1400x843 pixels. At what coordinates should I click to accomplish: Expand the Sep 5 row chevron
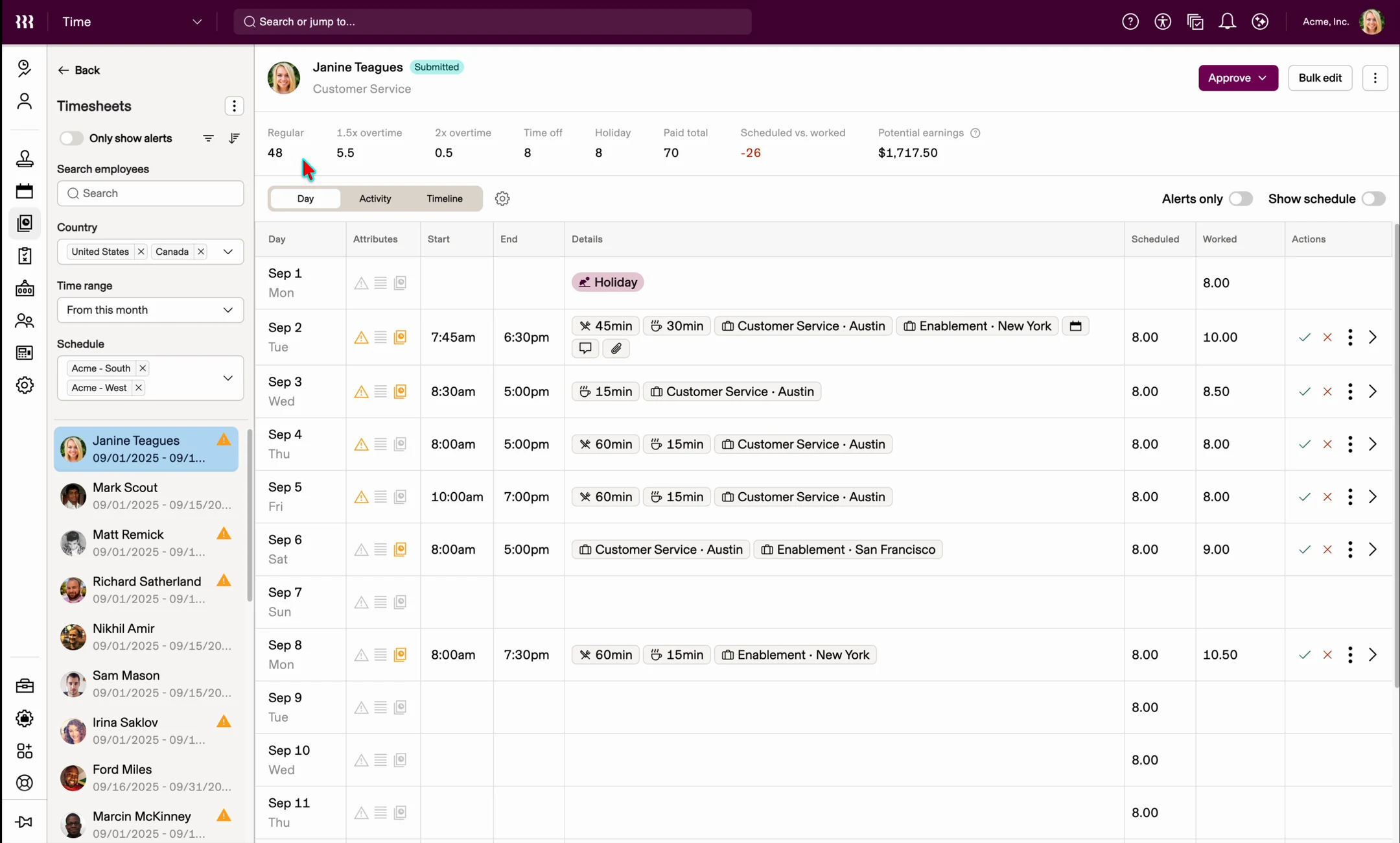pos(1373,497)
